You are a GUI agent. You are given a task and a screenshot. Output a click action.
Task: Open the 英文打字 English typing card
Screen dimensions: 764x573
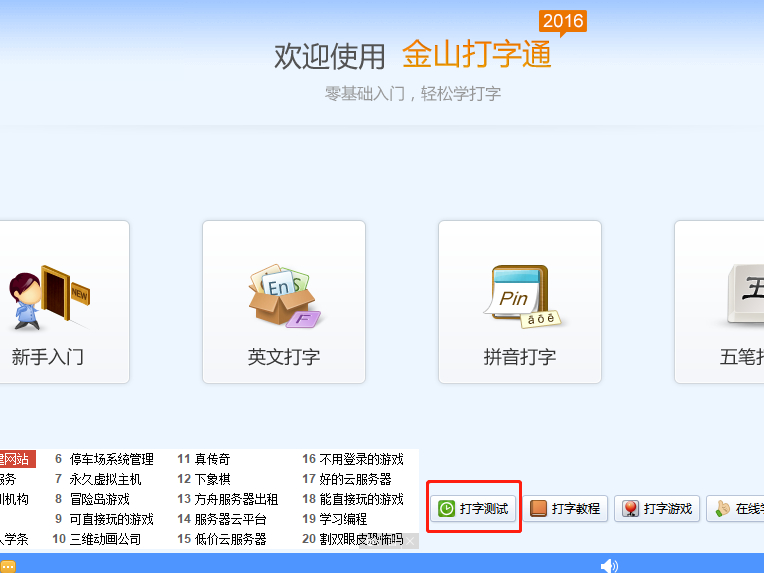(x=284, y=302)
